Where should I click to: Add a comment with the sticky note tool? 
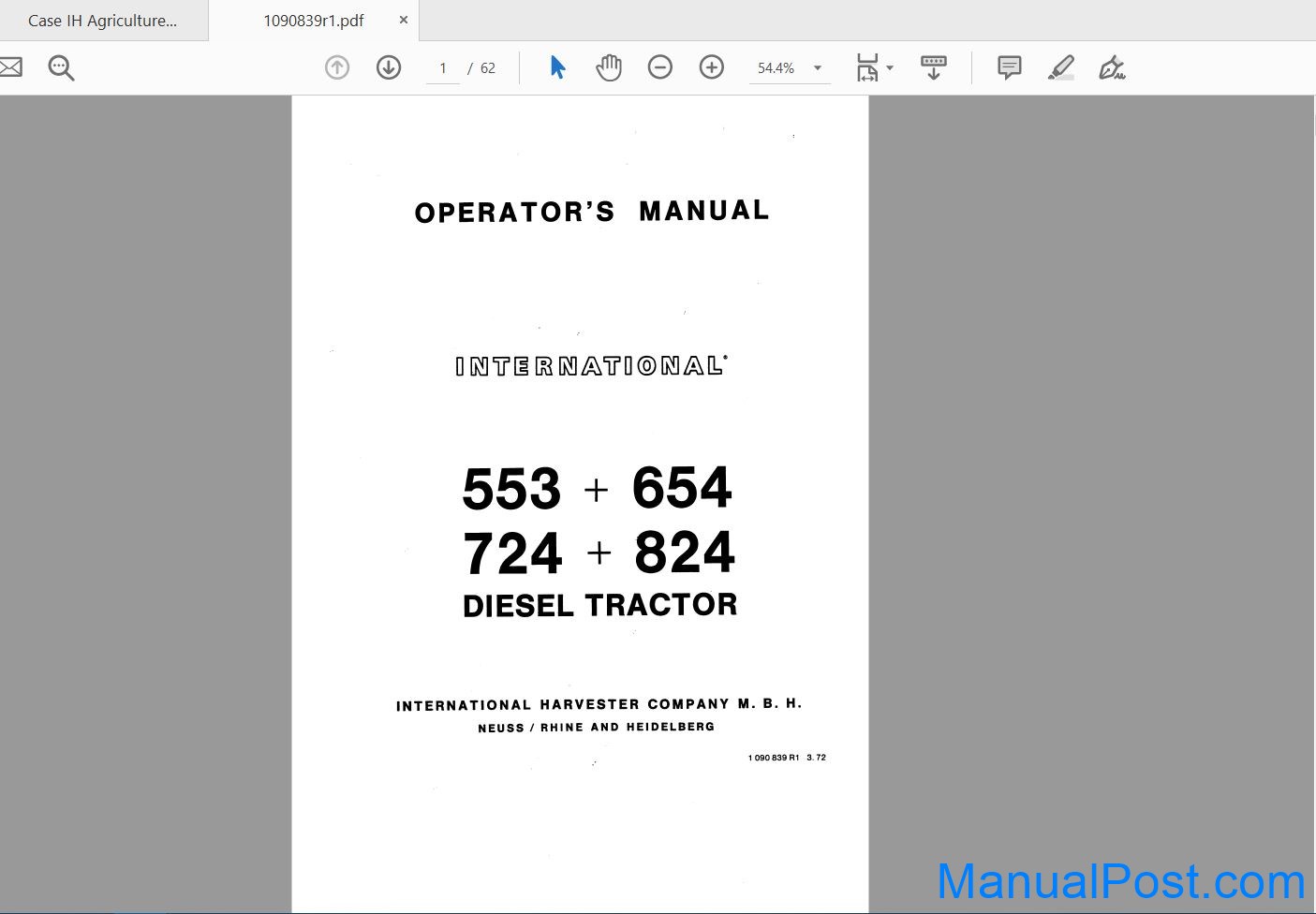click(x=1010, y=67)
